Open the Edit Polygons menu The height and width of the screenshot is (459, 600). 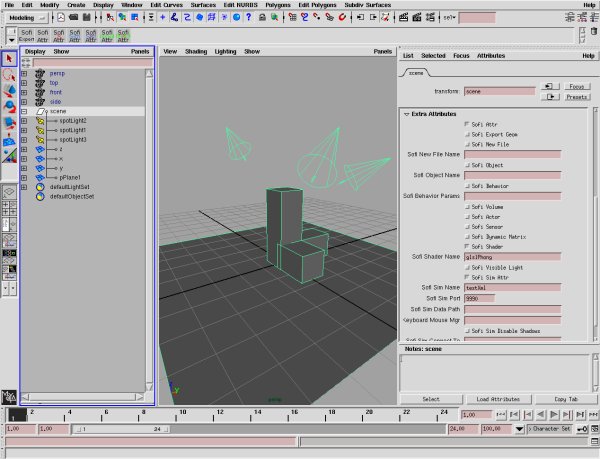(317, 5)
